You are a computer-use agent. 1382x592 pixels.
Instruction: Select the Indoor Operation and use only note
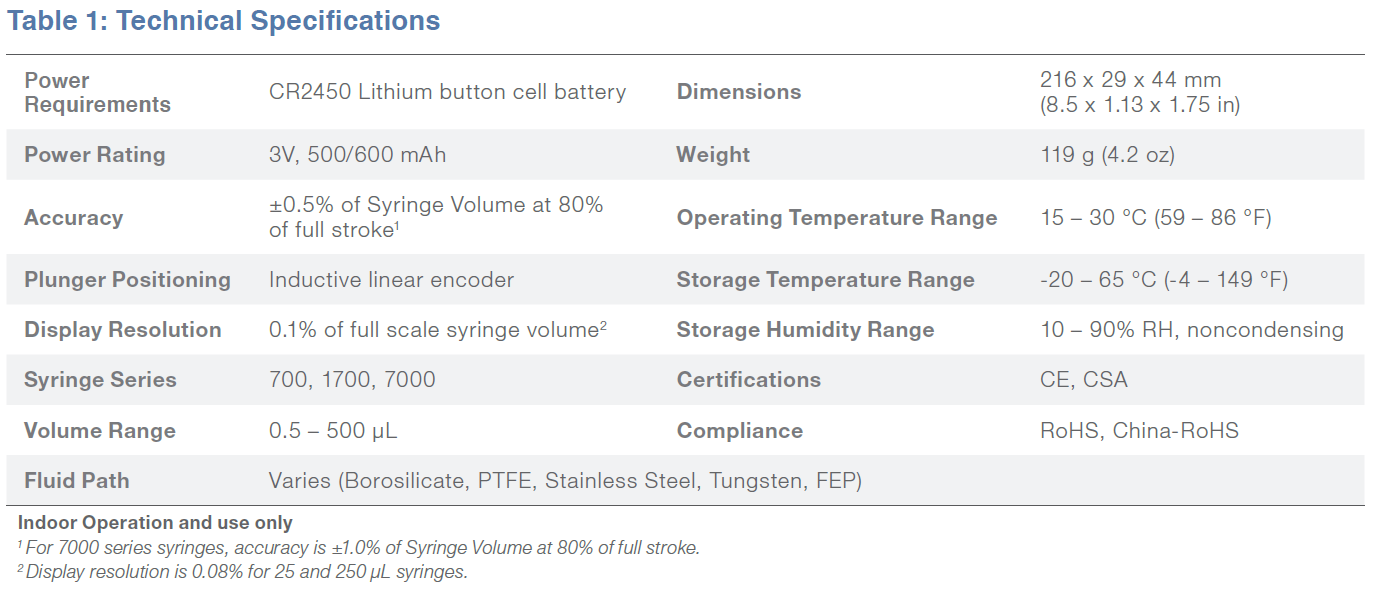pos(155,523)
